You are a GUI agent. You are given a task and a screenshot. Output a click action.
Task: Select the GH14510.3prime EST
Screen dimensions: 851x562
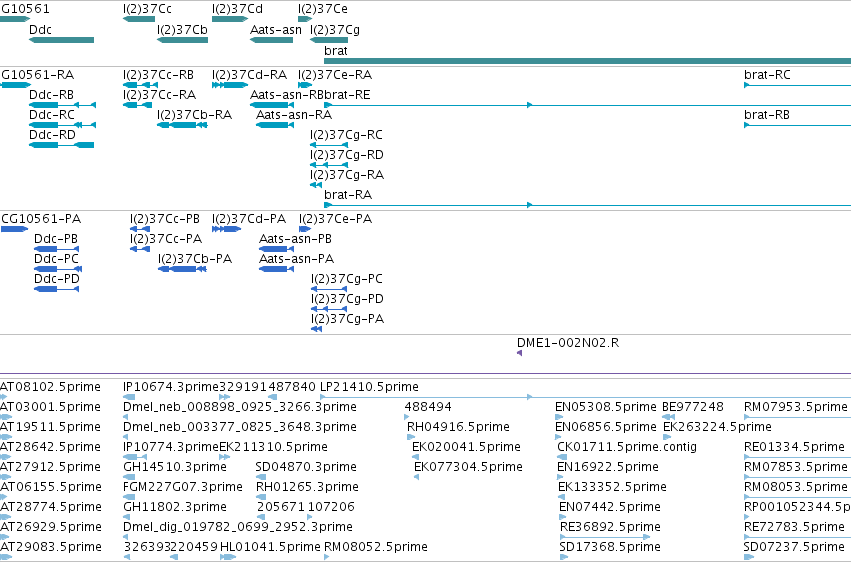pos(129,477)
